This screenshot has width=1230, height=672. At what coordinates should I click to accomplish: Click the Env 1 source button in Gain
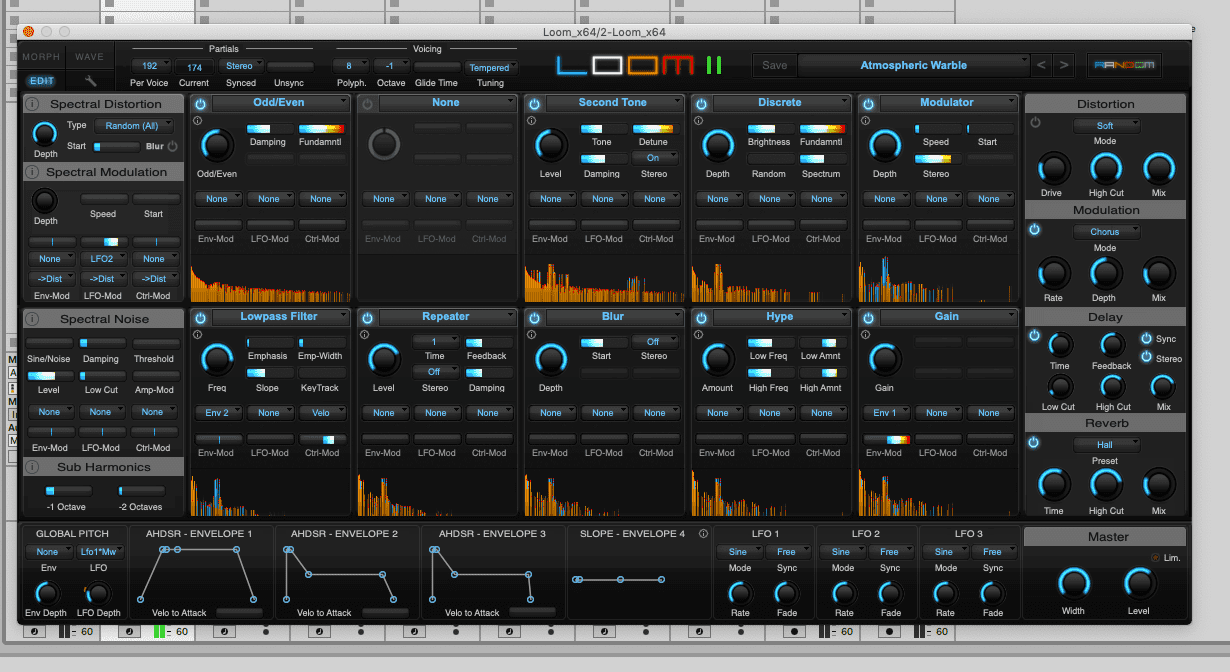pos(885,413)
